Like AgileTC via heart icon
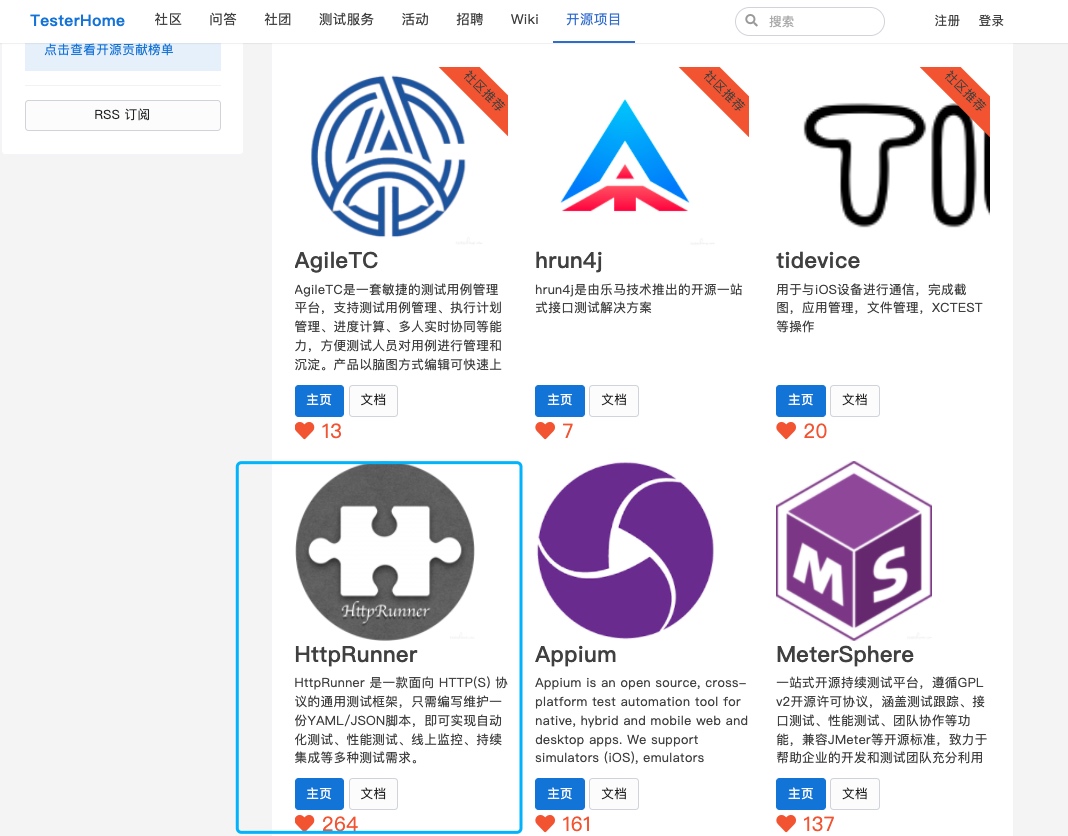Image resolution: width=1068 pixels, height=836 pixels. [x=304, y=431]
